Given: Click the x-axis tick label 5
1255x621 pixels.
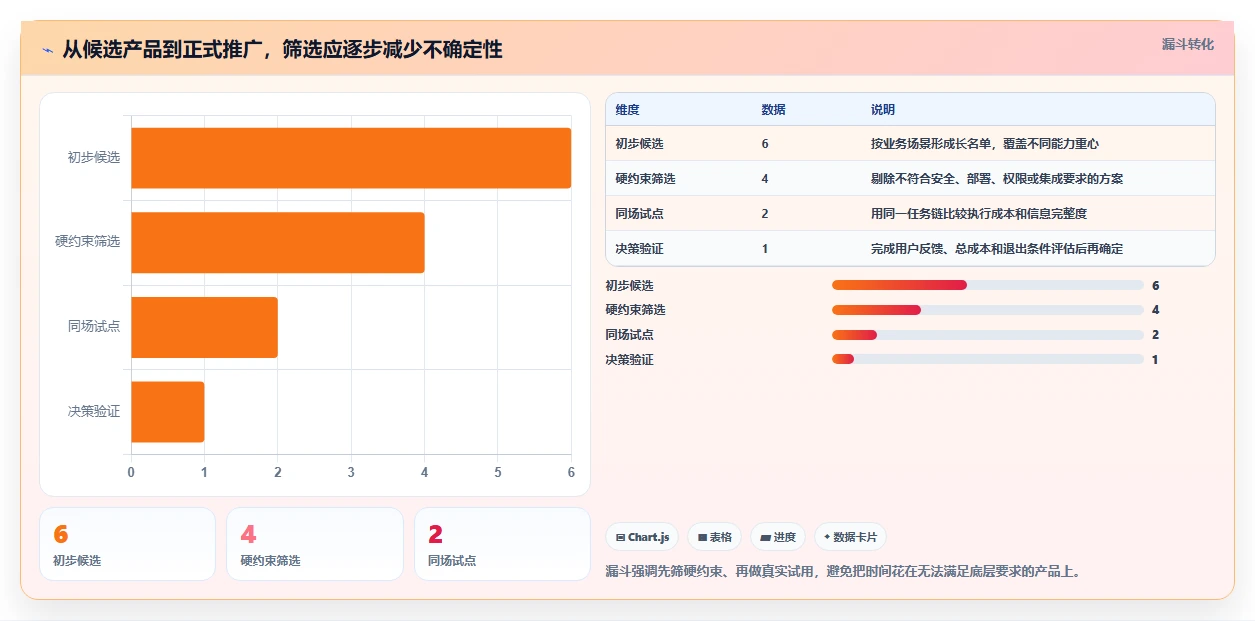Looking at the screenshot, I should tap(498, 472).
